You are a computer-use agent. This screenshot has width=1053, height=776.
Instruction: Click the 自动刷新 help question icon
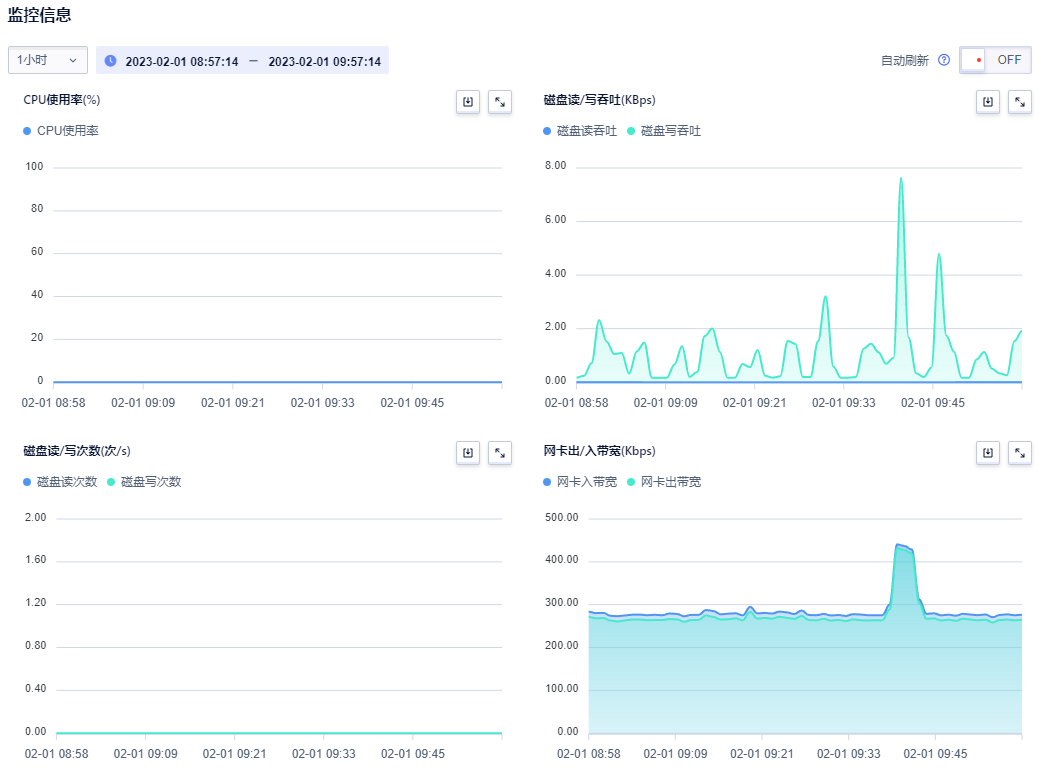[944, 60]
